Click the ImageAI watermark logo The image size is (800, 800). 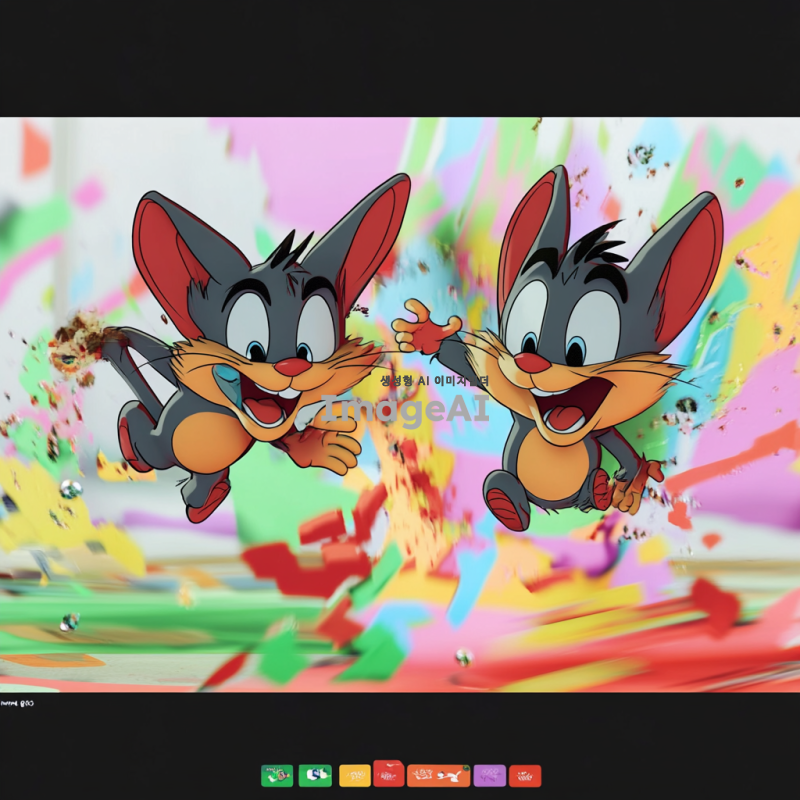[405, 410]
